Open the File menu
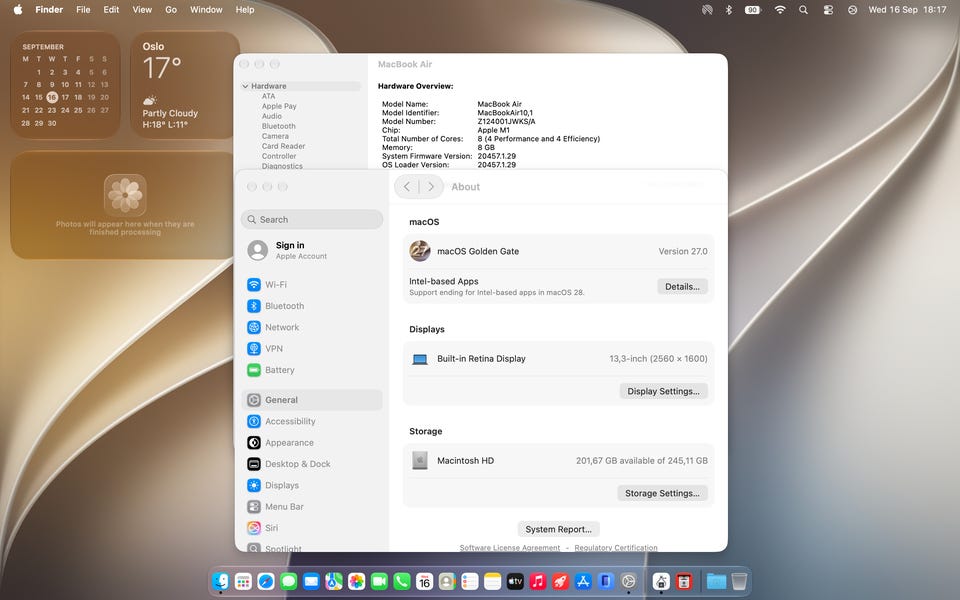Screen dimensions: 960x600 tap(83, 10)
